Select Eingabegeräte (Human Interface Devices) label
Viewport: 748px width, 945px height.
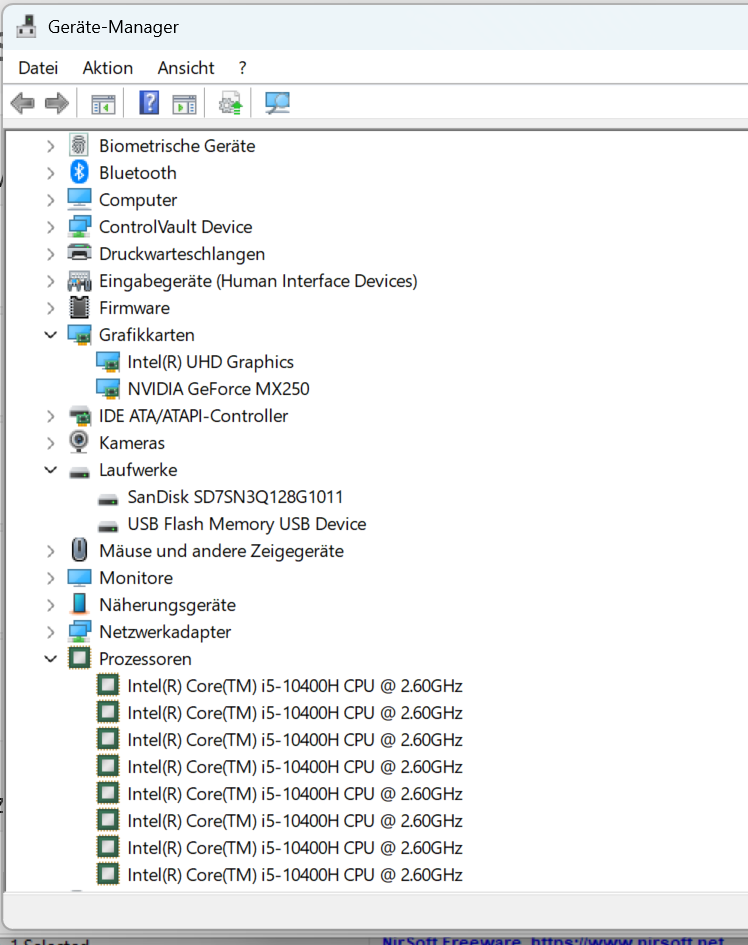[258, 281]
